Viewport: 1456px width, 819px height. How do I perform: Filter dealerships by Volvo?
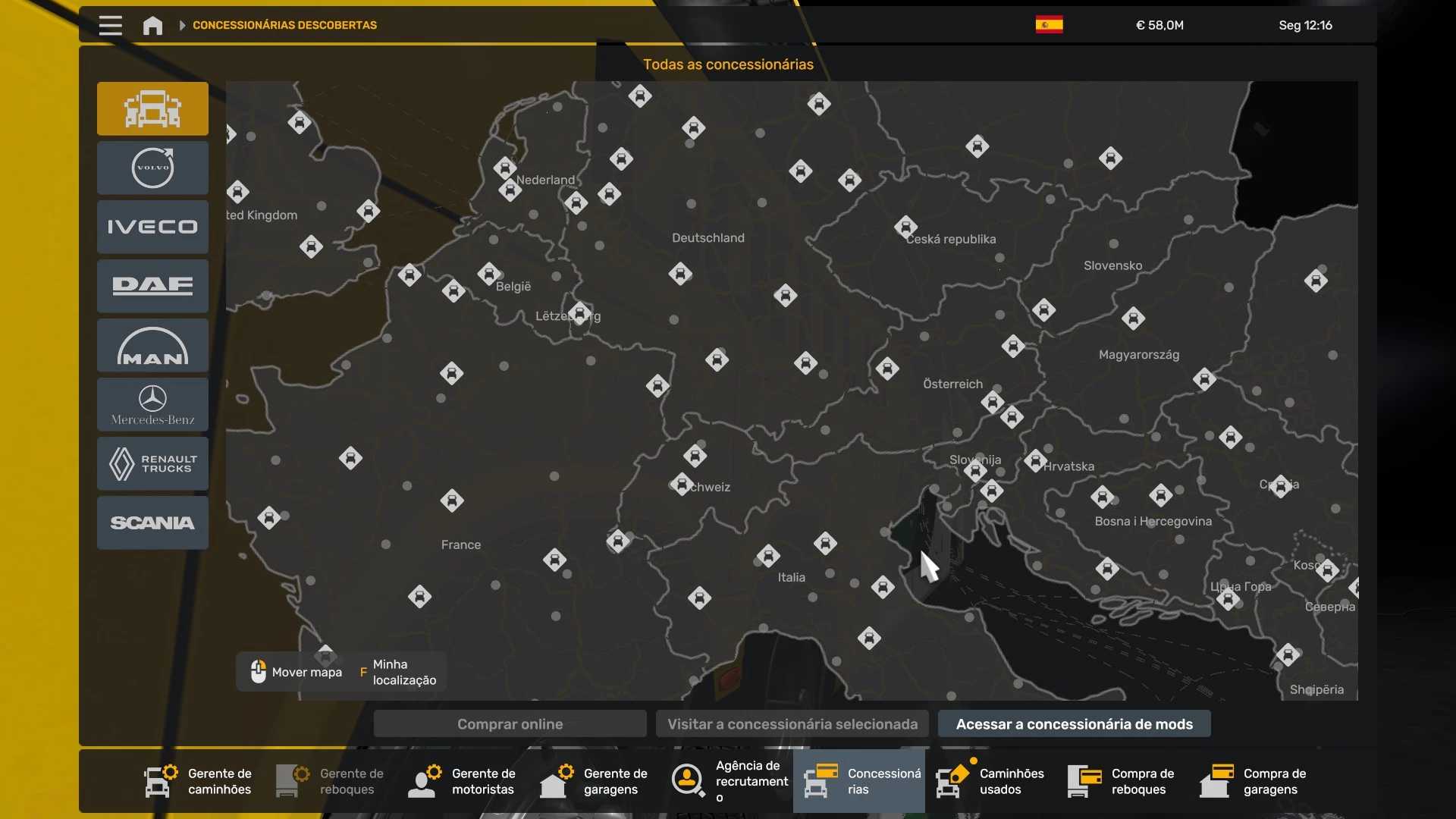coord(152,168)
